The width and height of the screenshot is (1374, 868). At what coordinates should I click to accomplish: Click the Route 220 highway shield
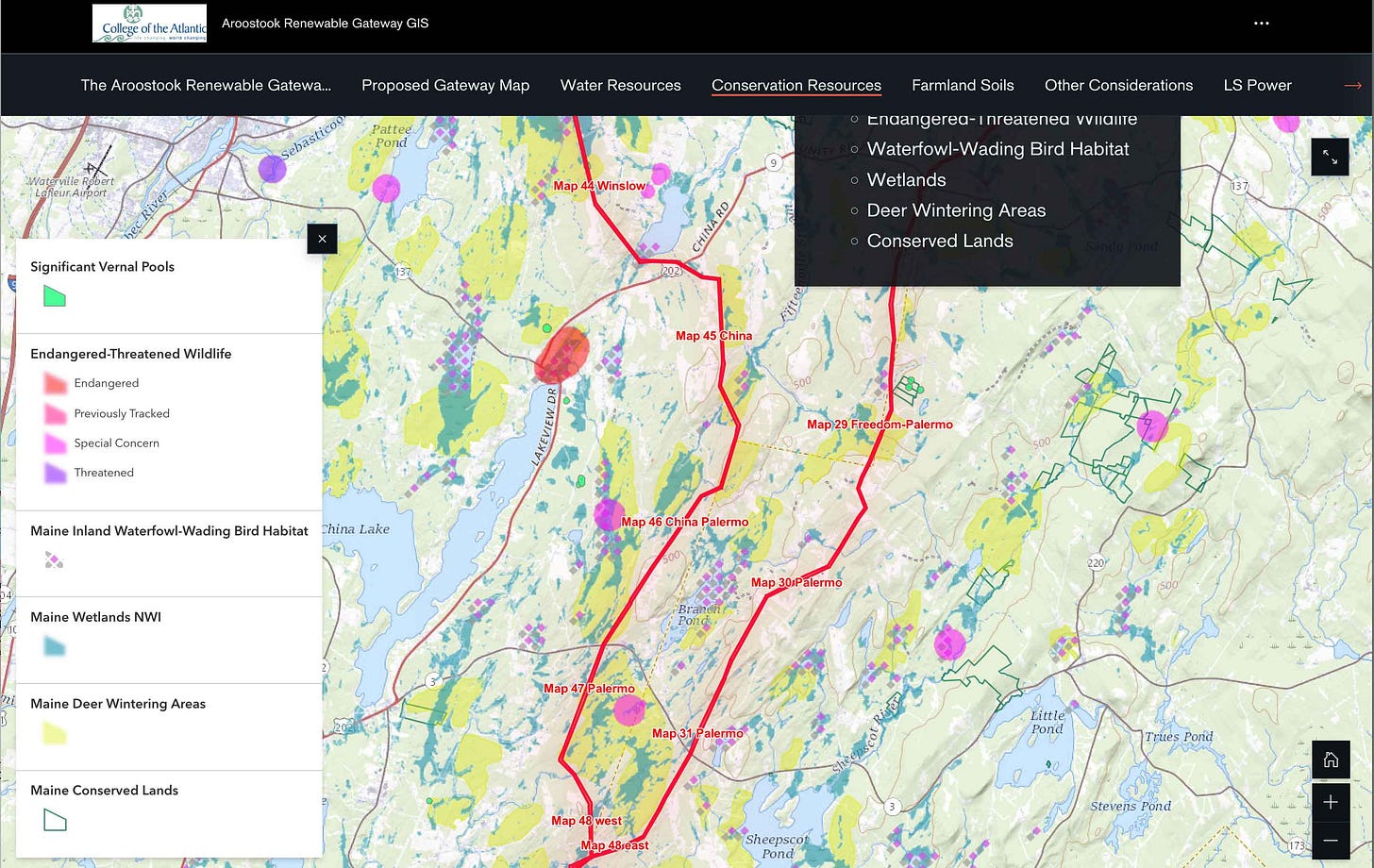coord(1096,563)
